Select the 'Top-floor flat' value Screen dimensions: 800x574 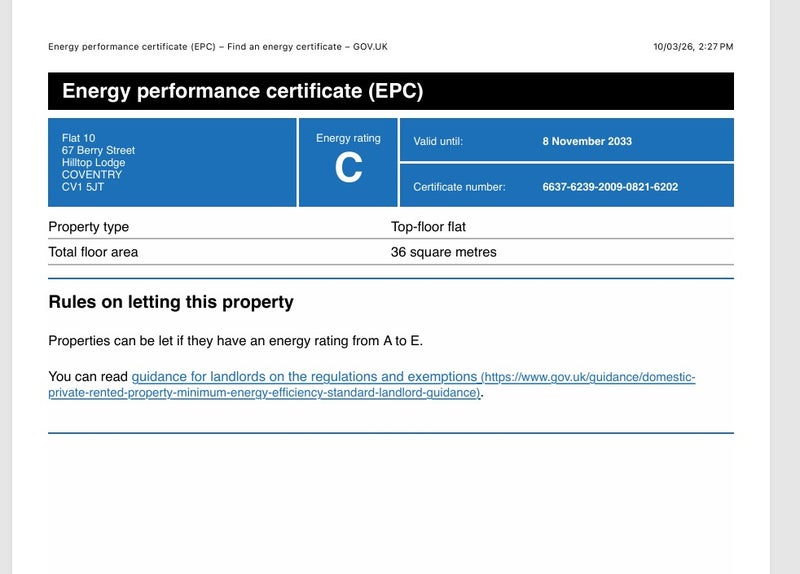428,227
